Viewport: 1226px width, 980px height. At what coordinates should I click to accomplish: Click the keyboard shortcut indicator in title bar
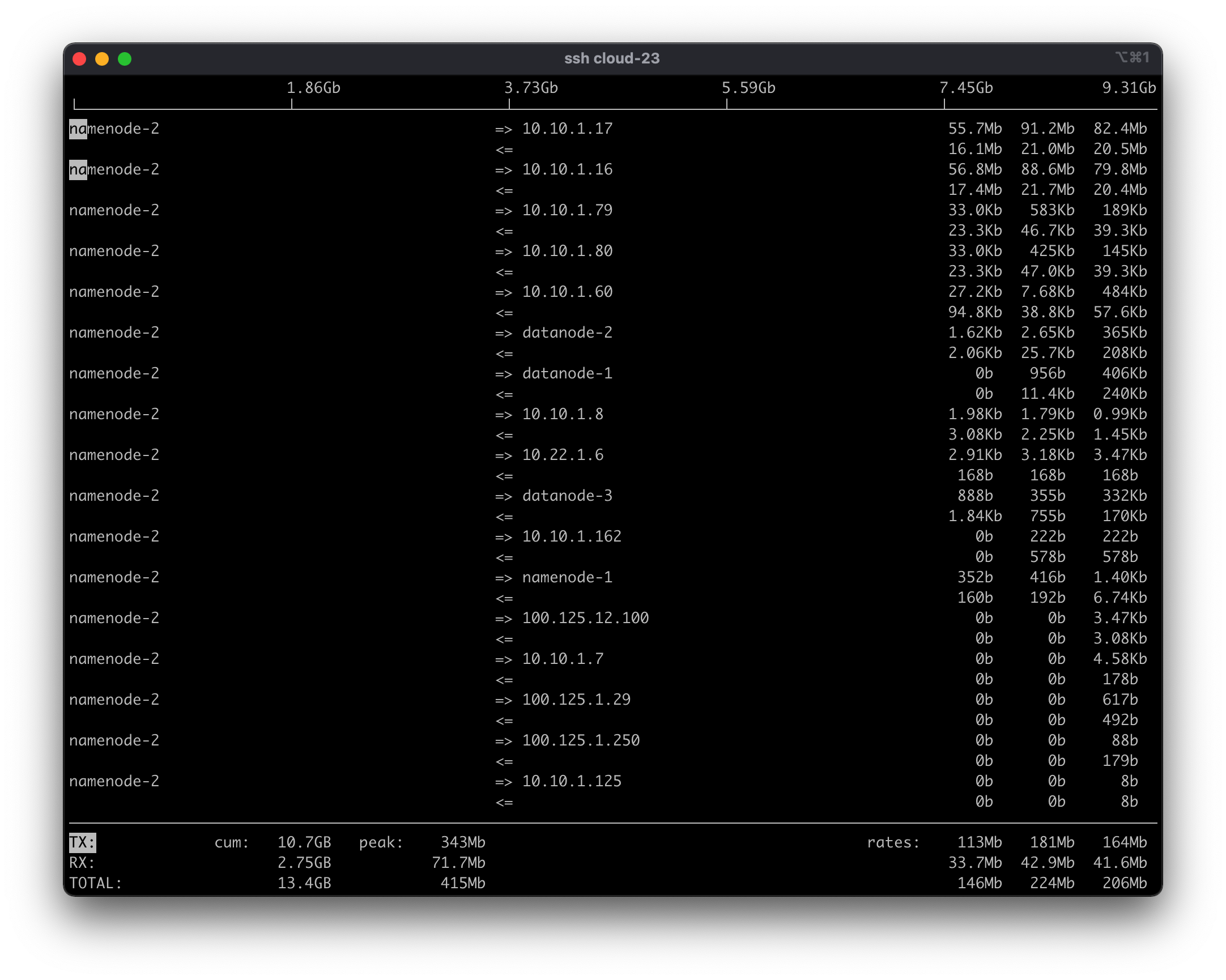pos(1131,57)
